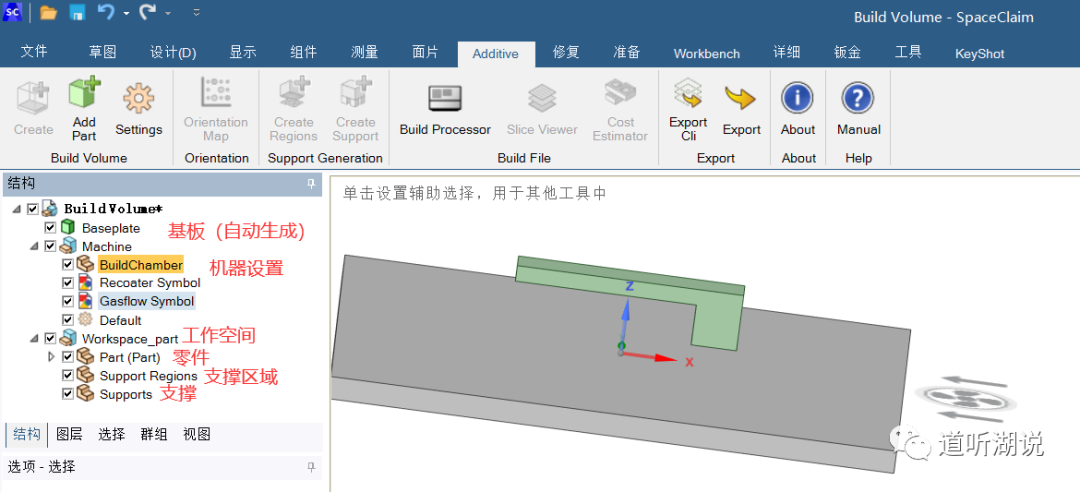Switch to the 群组 panel tab
The image size is (1080, 492).
(x=154, y=434)
